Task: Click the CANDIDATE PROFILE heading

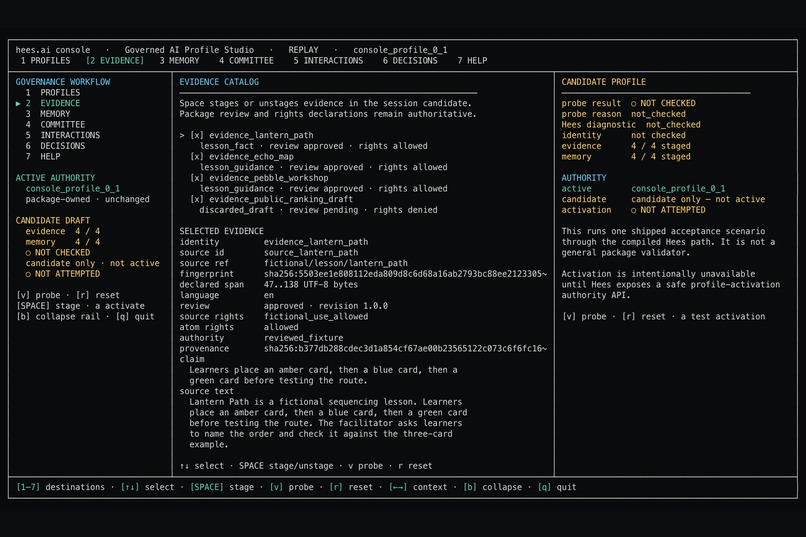Action: [x=603, y=82]
